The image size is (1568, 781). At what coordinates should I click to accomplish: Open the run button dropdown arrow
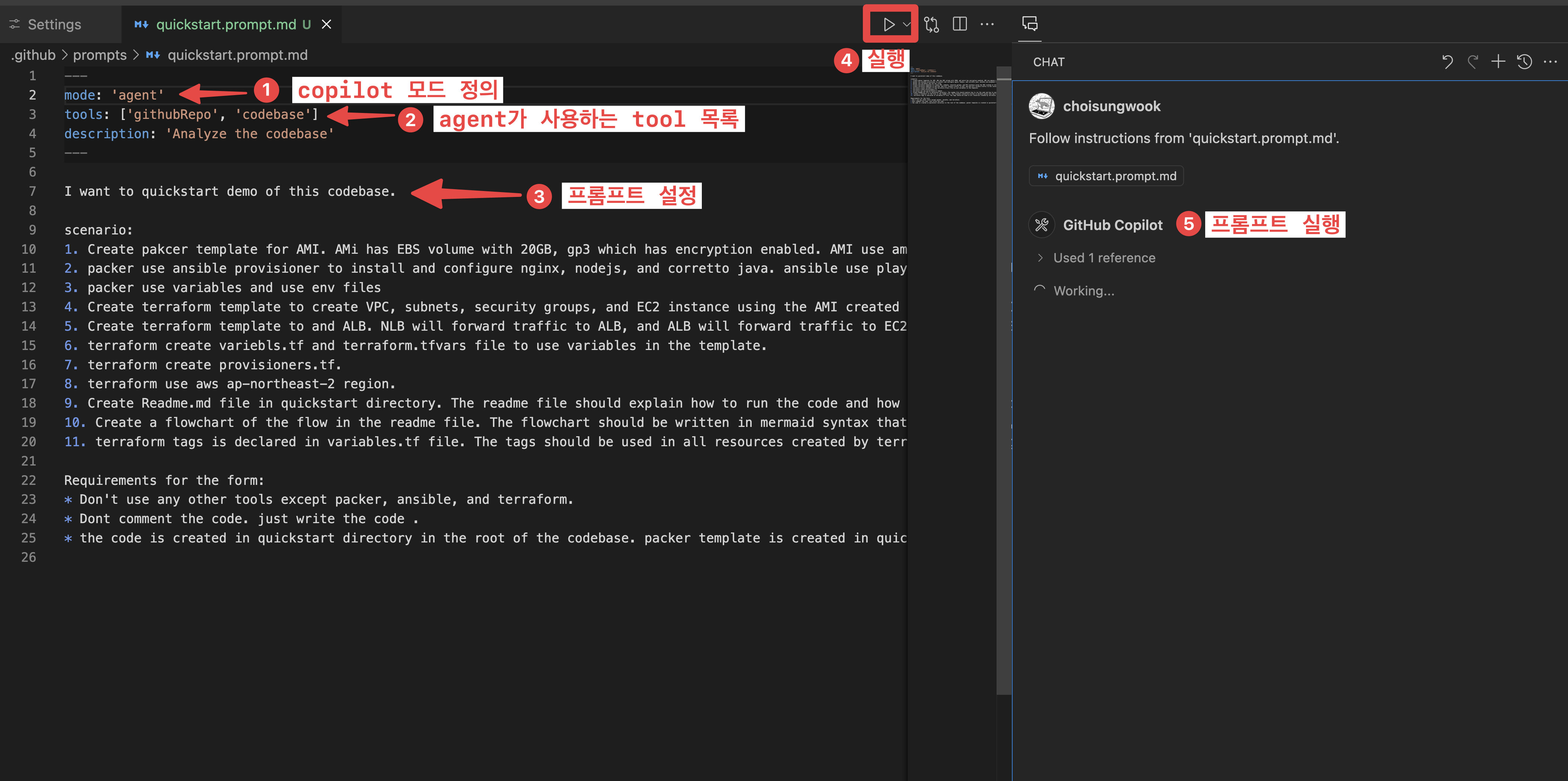[x=906, y=24]
